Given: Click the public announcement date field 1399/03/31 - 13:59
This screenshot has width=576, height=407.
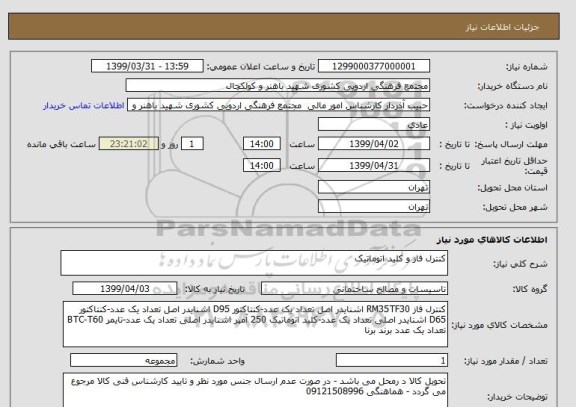Looking at the screenshot, I should coord(147,66).
